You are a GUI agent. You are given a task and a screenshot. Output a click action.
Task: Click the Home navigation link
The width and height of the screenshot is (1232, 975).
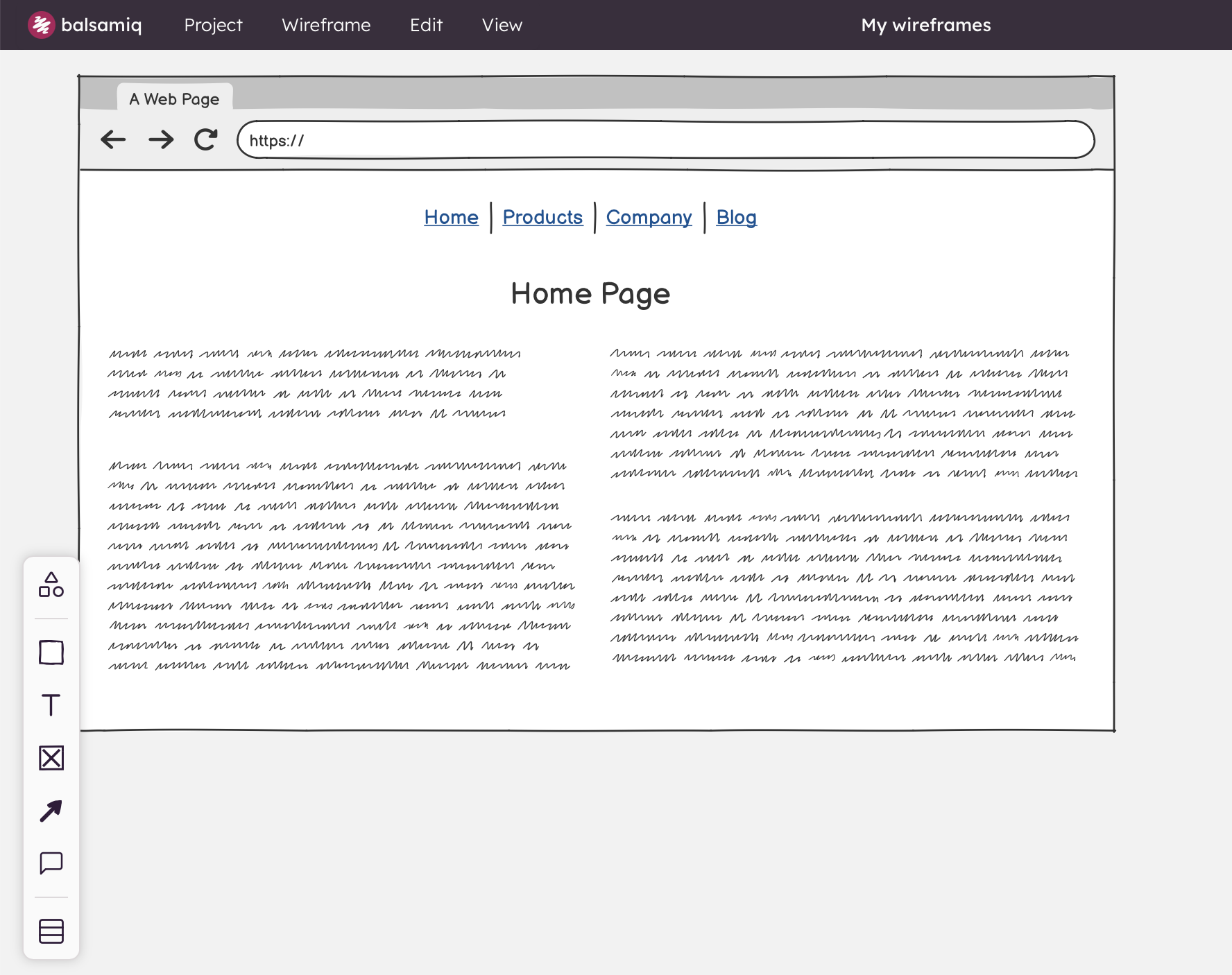[x=451, y=218]
